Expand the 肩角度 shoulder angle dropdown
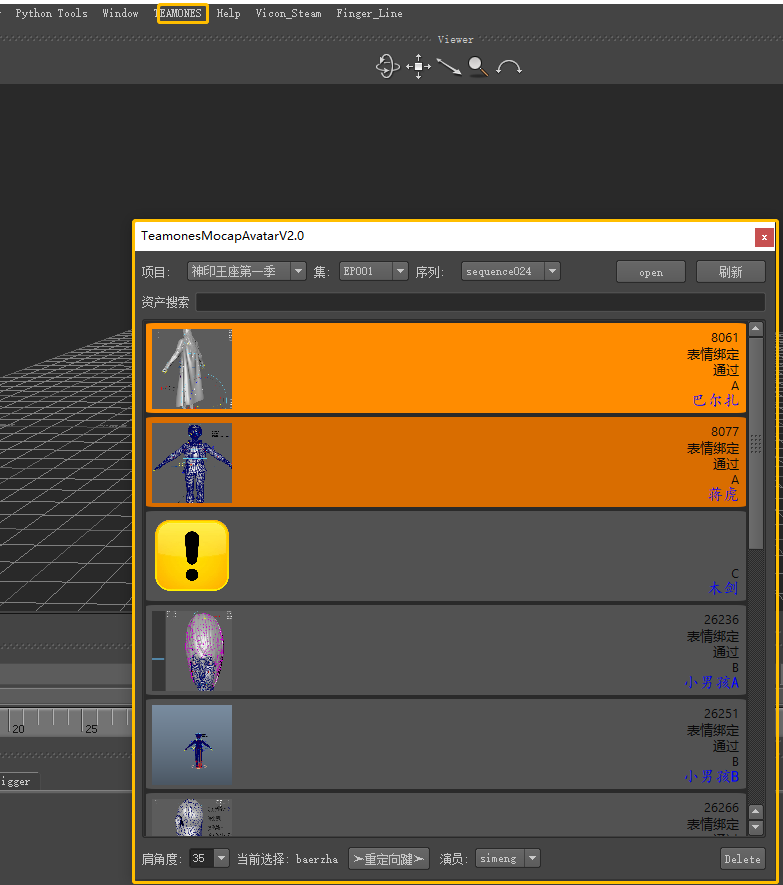783x885 pixels. [209, 858]
